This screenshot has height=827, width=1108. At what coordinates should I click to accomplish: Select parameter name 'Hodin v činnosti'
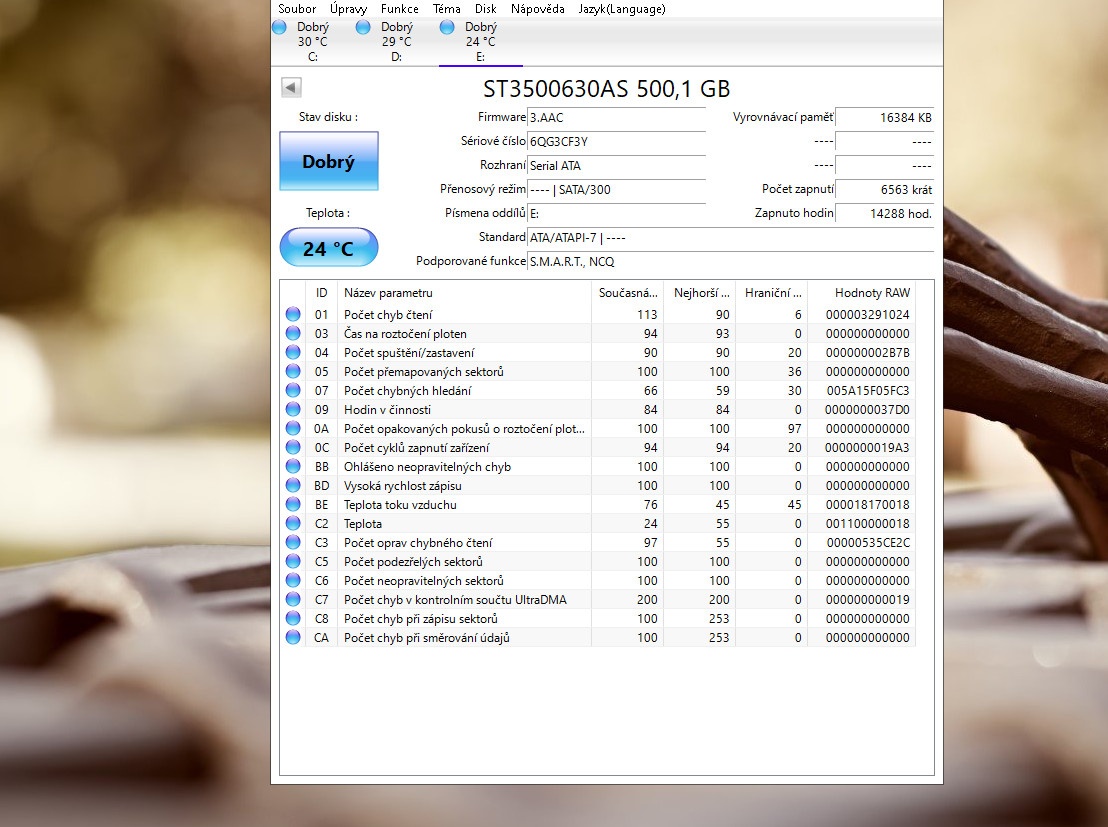tap(387, 410)
